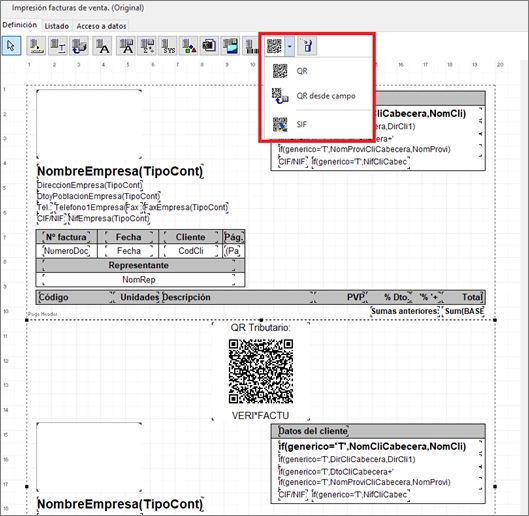This screenshot has width=529, height=516.
Task: Open the dropdown arrow beside the QR tool
Action: pyautogui.click(x=290, y=46)
